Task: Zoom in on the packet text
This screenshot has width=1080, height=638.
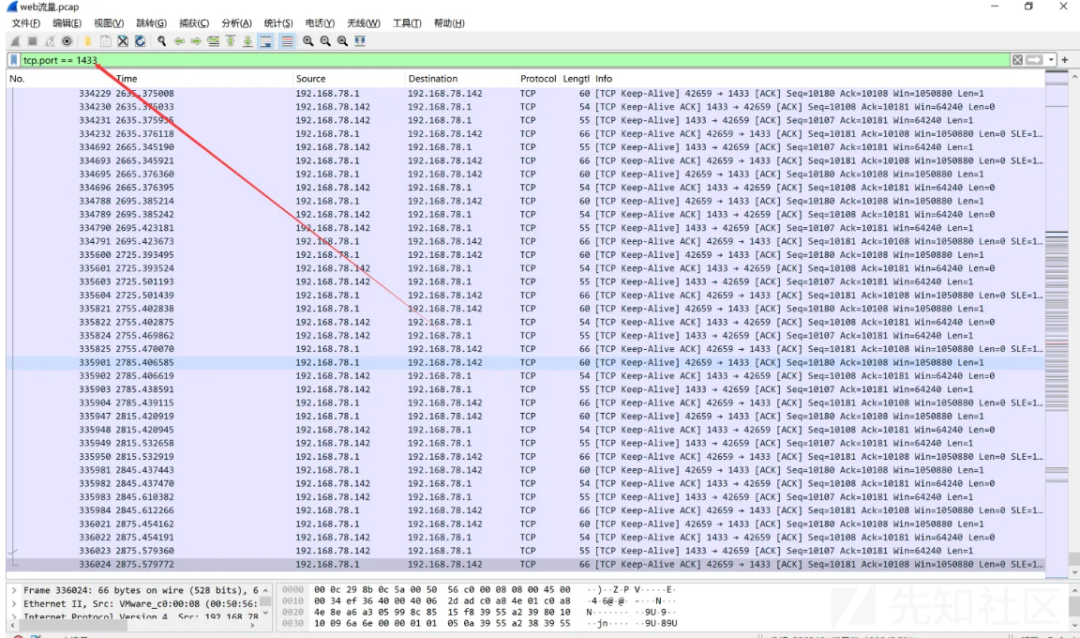Action: (308, 41)
